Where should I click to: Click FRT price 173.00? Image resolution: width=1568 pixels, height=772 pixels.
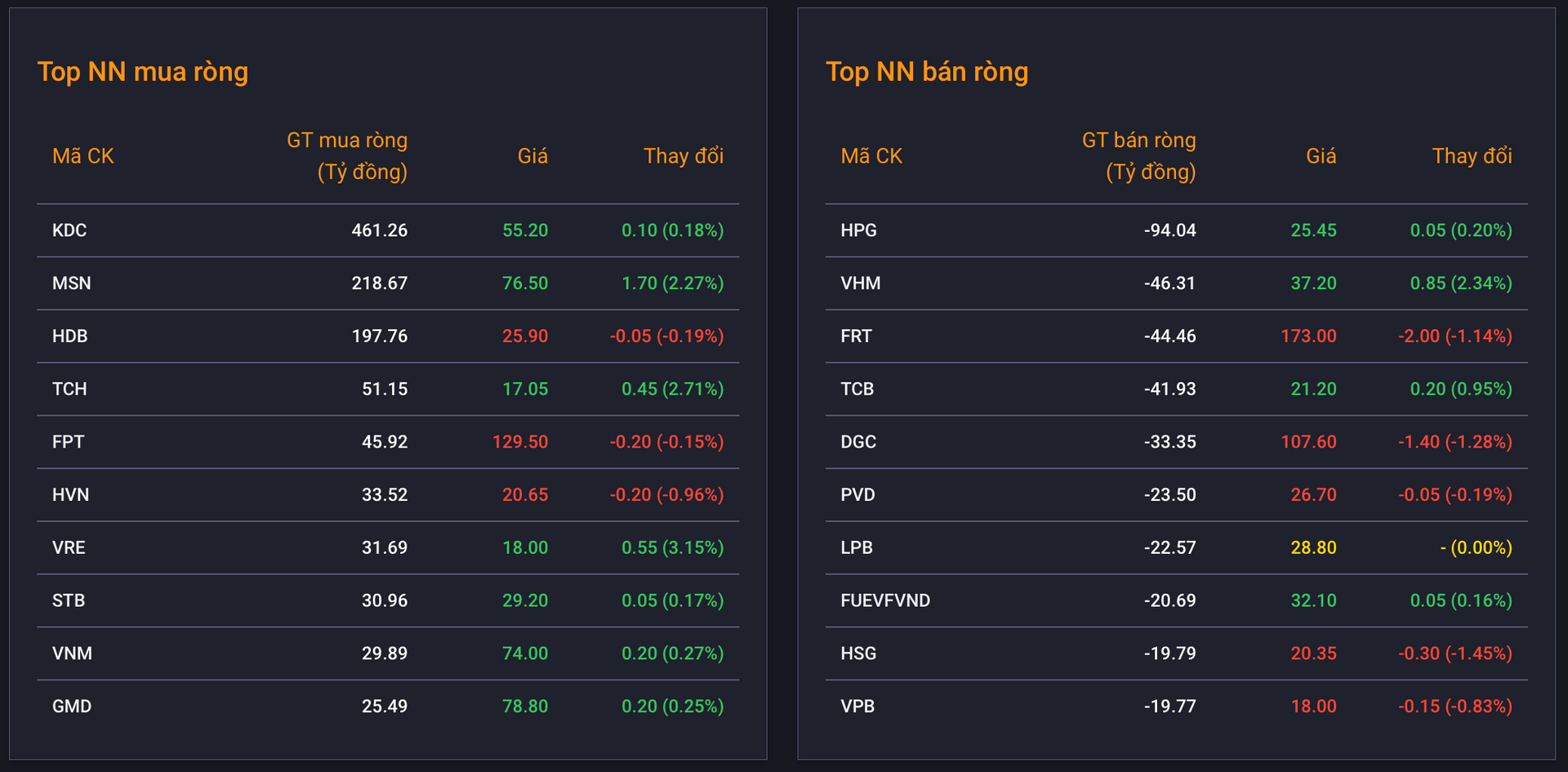pyautogui.click(x=1308, y=336)
